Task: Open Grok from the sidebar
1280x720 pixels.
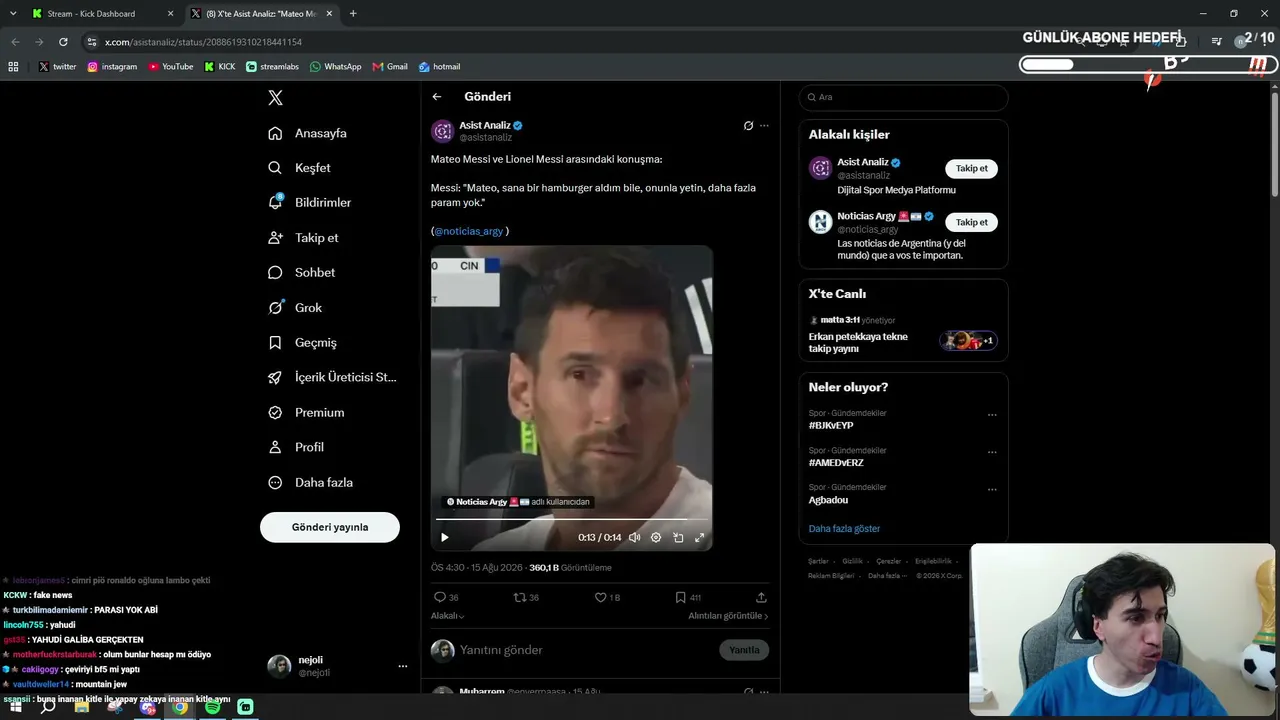Action: tap(295, 308)
